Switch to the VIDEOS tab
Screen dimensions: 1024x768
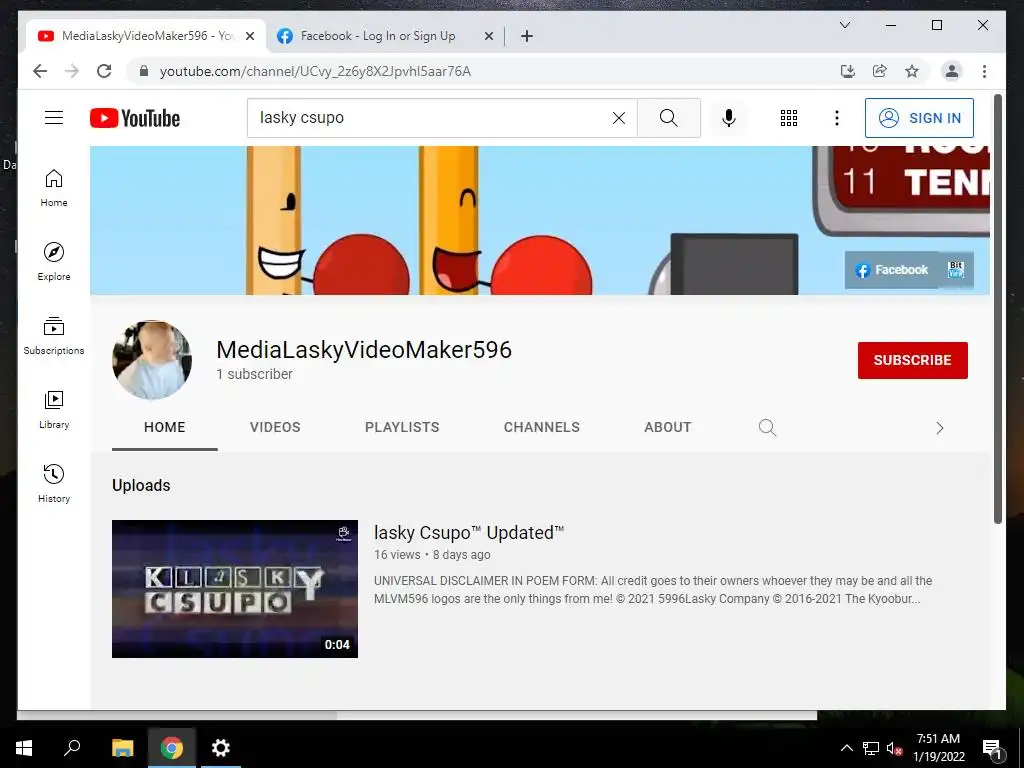(275, 427)
